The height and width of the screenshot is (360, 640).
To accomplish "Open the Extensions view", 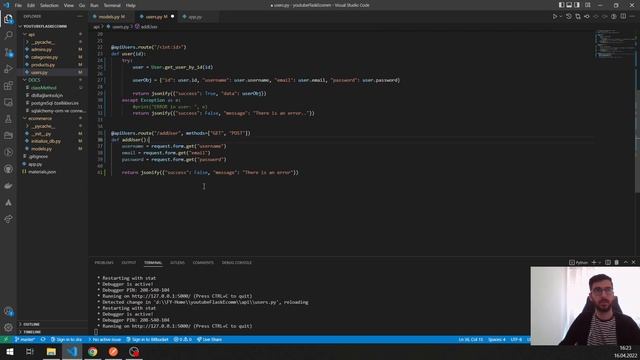I will 8,86.
